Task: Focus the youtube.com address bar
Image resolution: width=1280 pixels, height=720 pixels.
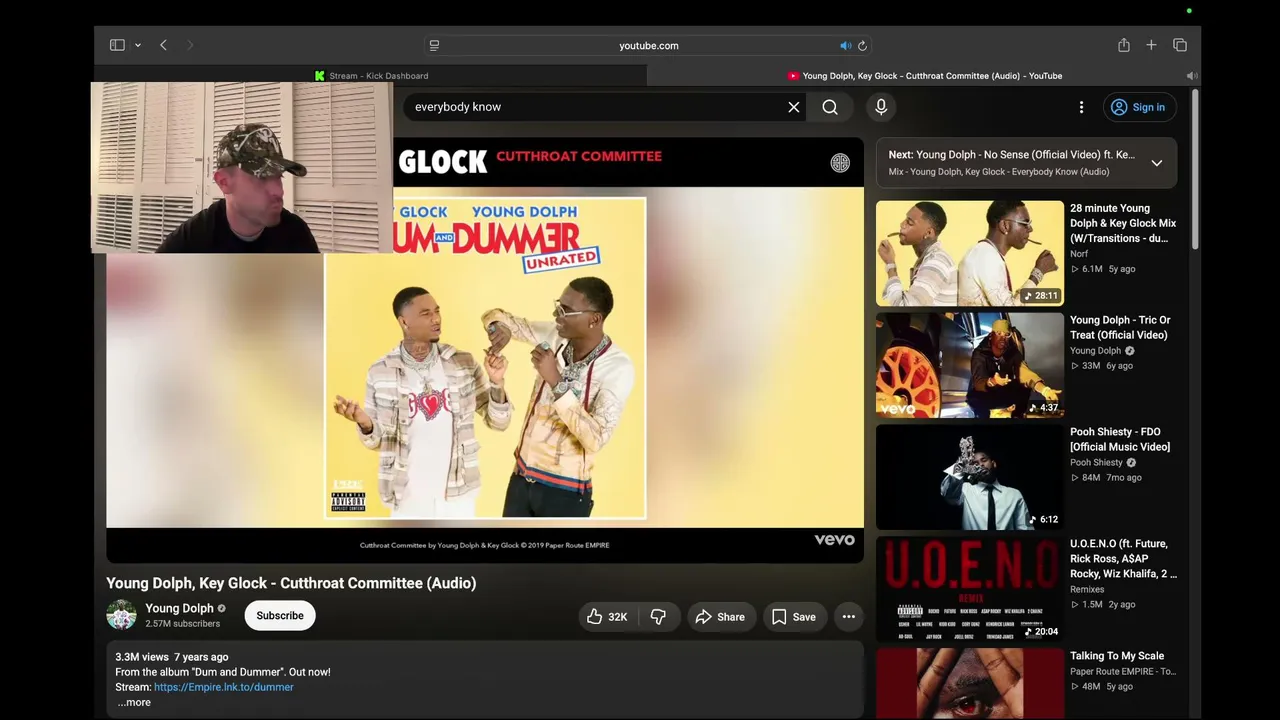Action: click(x=648, y=45)
